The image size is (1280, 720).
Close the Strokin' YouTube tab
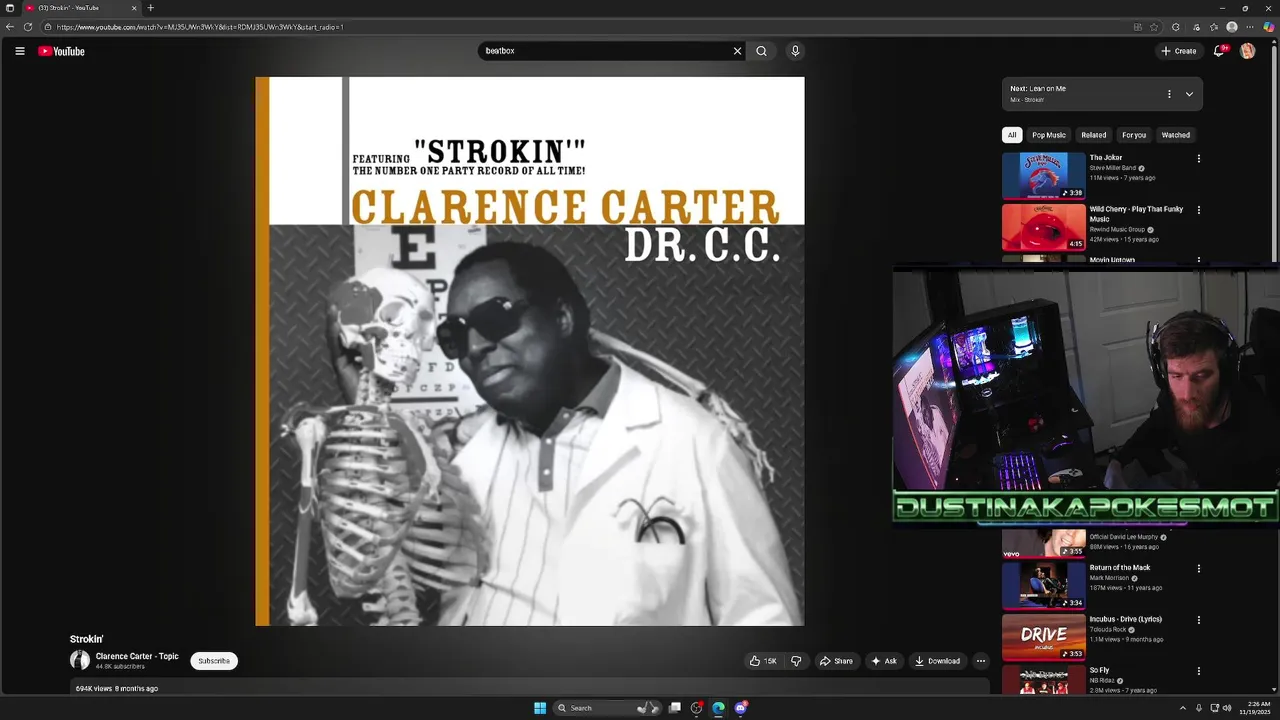pyautogui.click(x=134, y=8)
